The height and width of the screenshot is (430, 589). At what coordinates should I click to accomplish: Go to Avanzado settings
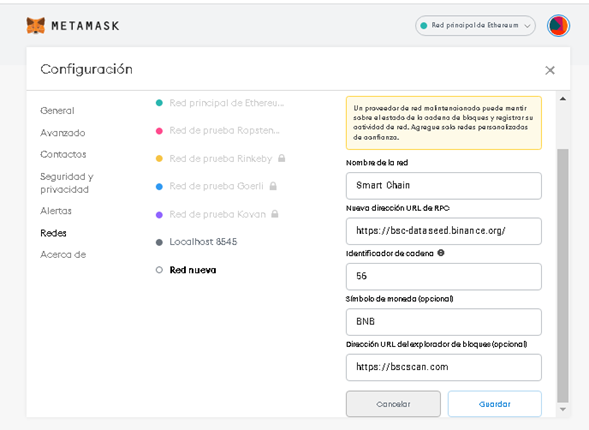click(x=63, y=133)
